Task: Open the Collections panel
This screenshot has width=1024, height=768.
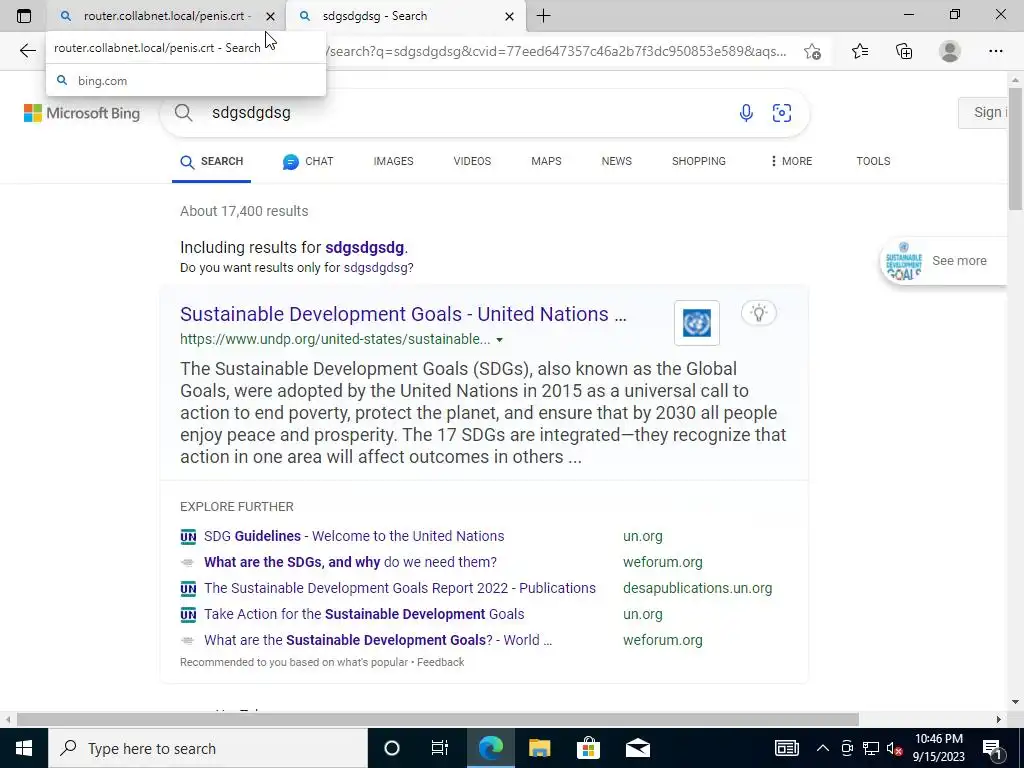Action: coord(904,51)
